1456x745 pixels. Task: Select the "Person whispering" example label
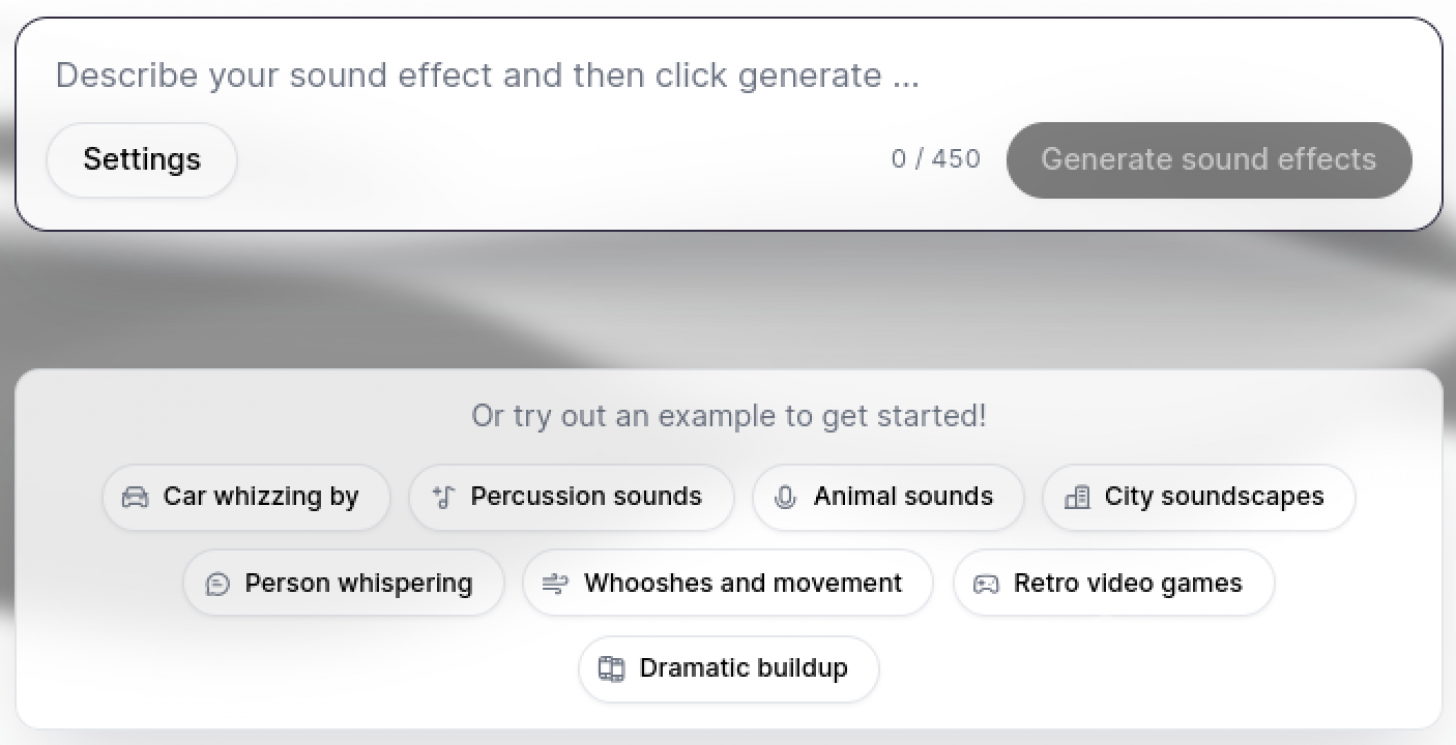click(359, 584)
